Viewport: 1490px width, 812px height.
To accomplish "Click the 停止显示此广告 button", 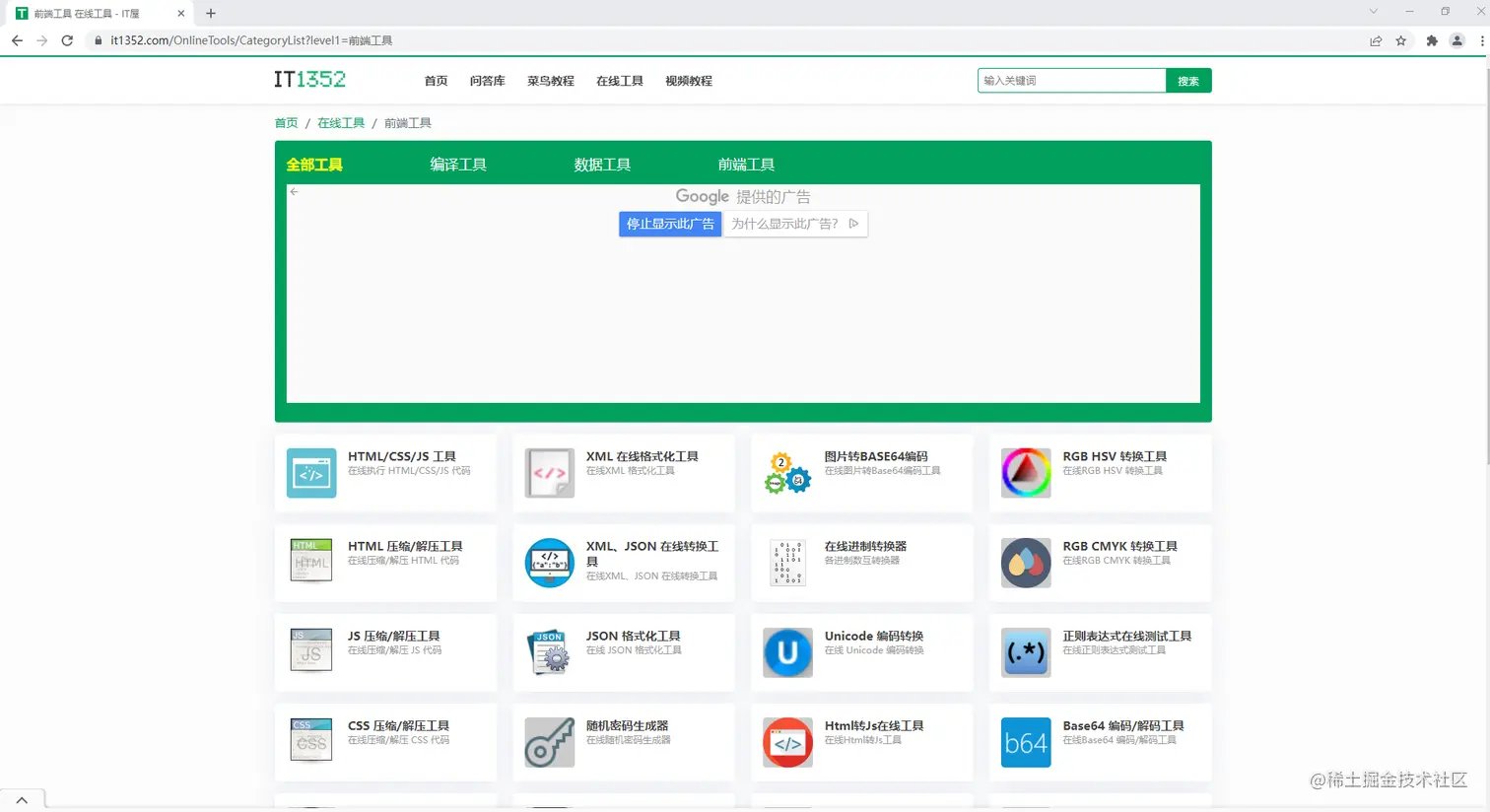I will pos(670,224).
